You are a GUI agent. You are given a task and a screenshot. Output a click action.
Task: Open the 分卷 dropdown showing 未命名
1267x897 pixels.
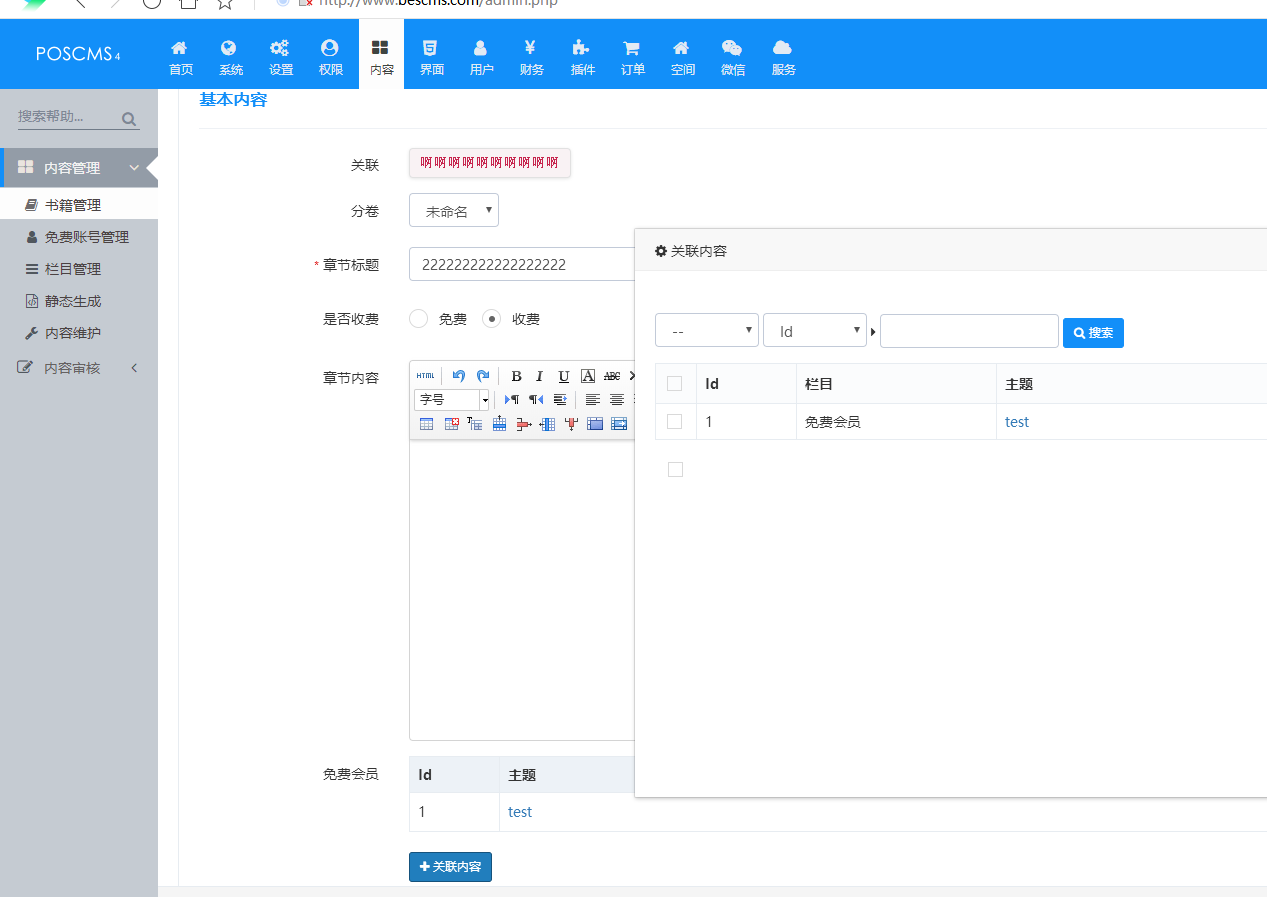(454, 210)
